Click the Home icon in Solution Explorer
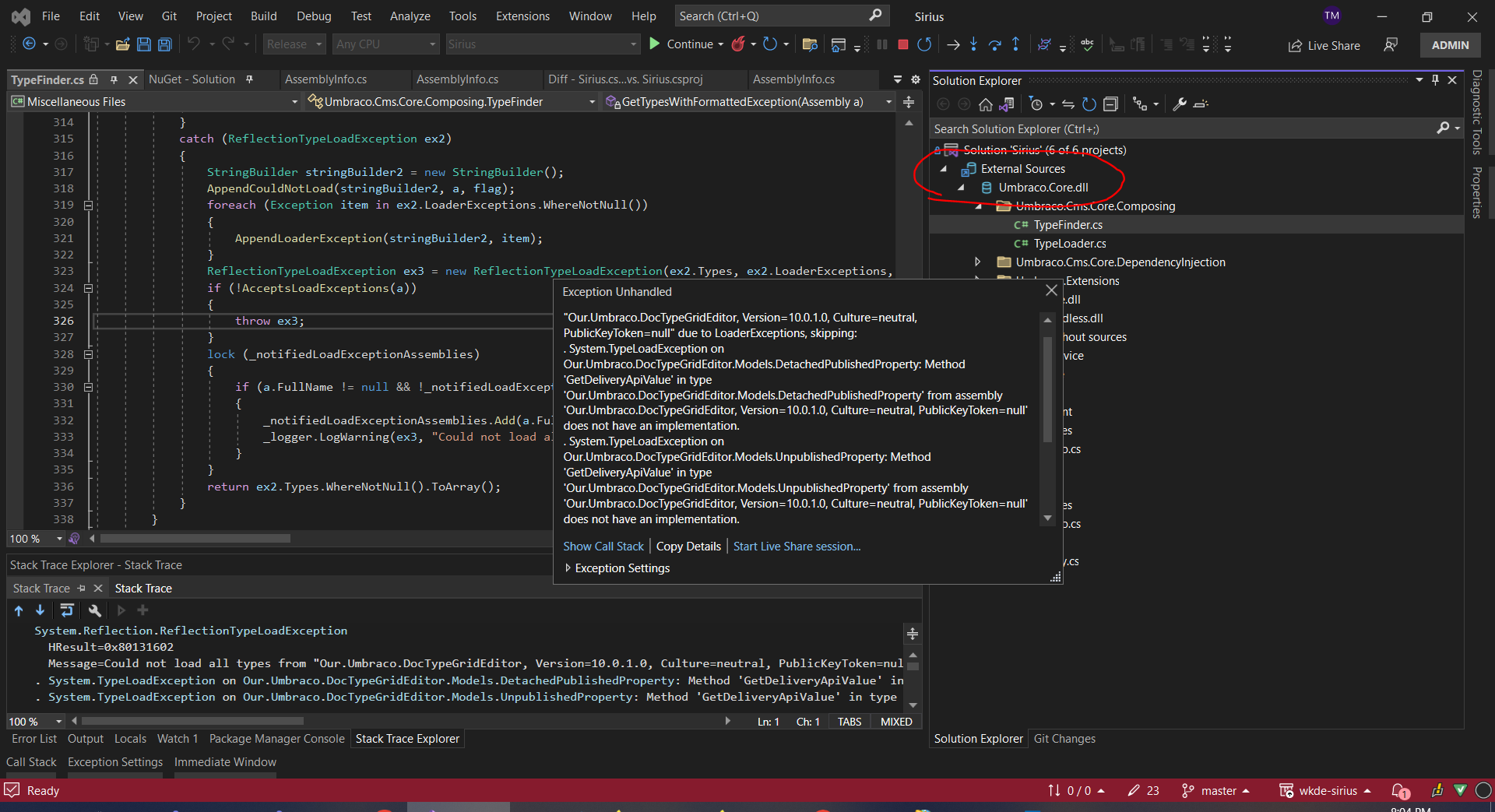The height and width of the screenshot is (812, 1495). click(986, 104)
